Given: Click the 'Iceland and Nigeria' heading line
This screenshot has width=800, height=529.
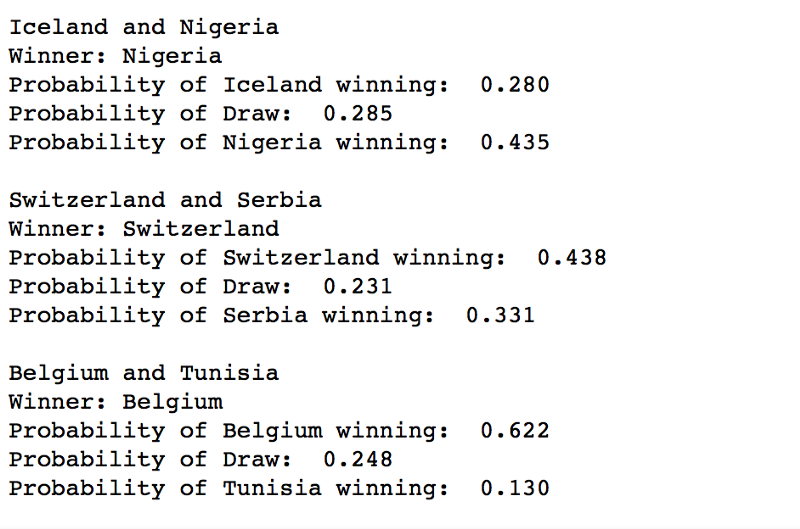Looking at the screenshot, I should [144, 27].
